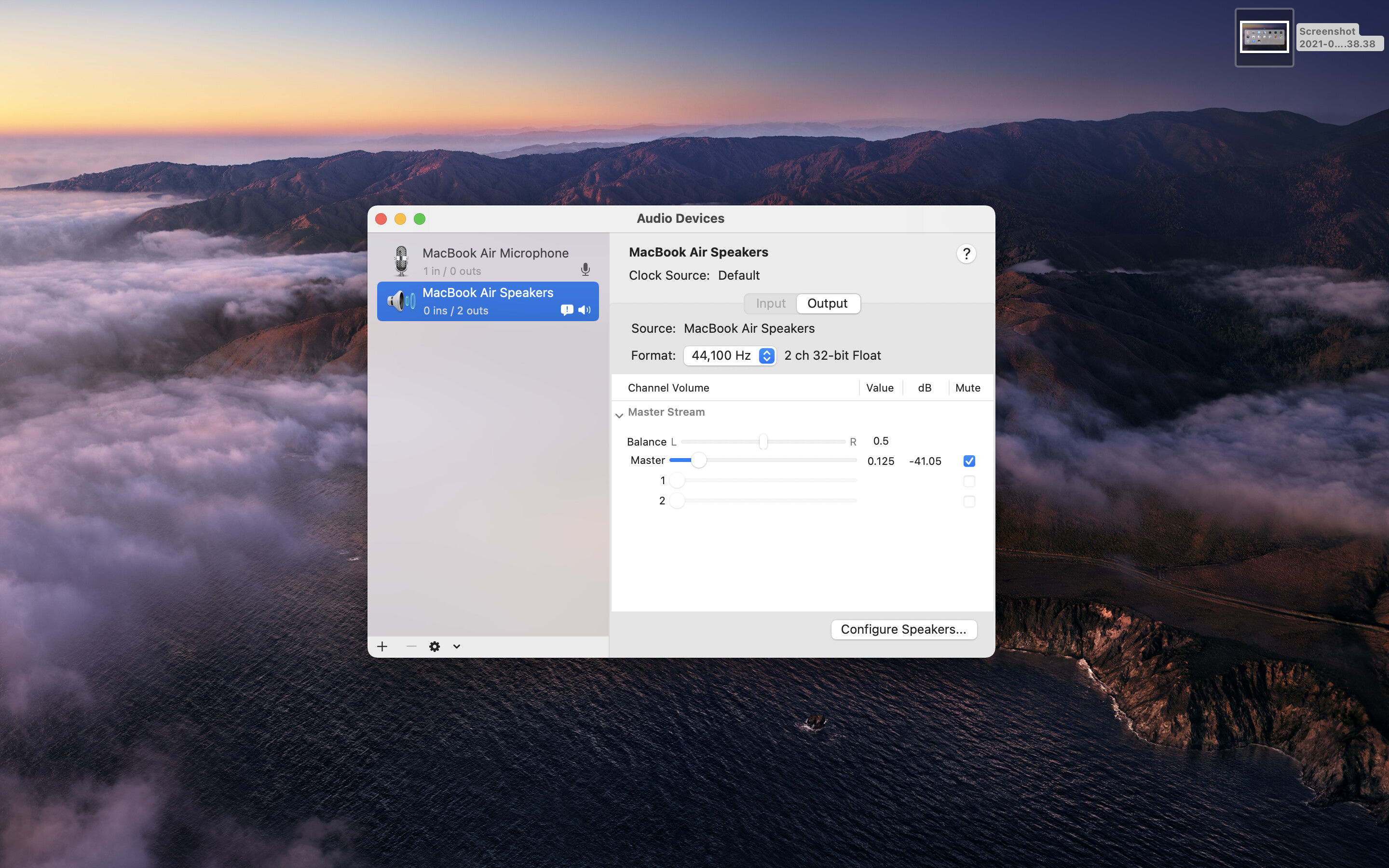Click the help question mark button
This screenshot has height=868, width=1389.
click(x=966, y=254)
